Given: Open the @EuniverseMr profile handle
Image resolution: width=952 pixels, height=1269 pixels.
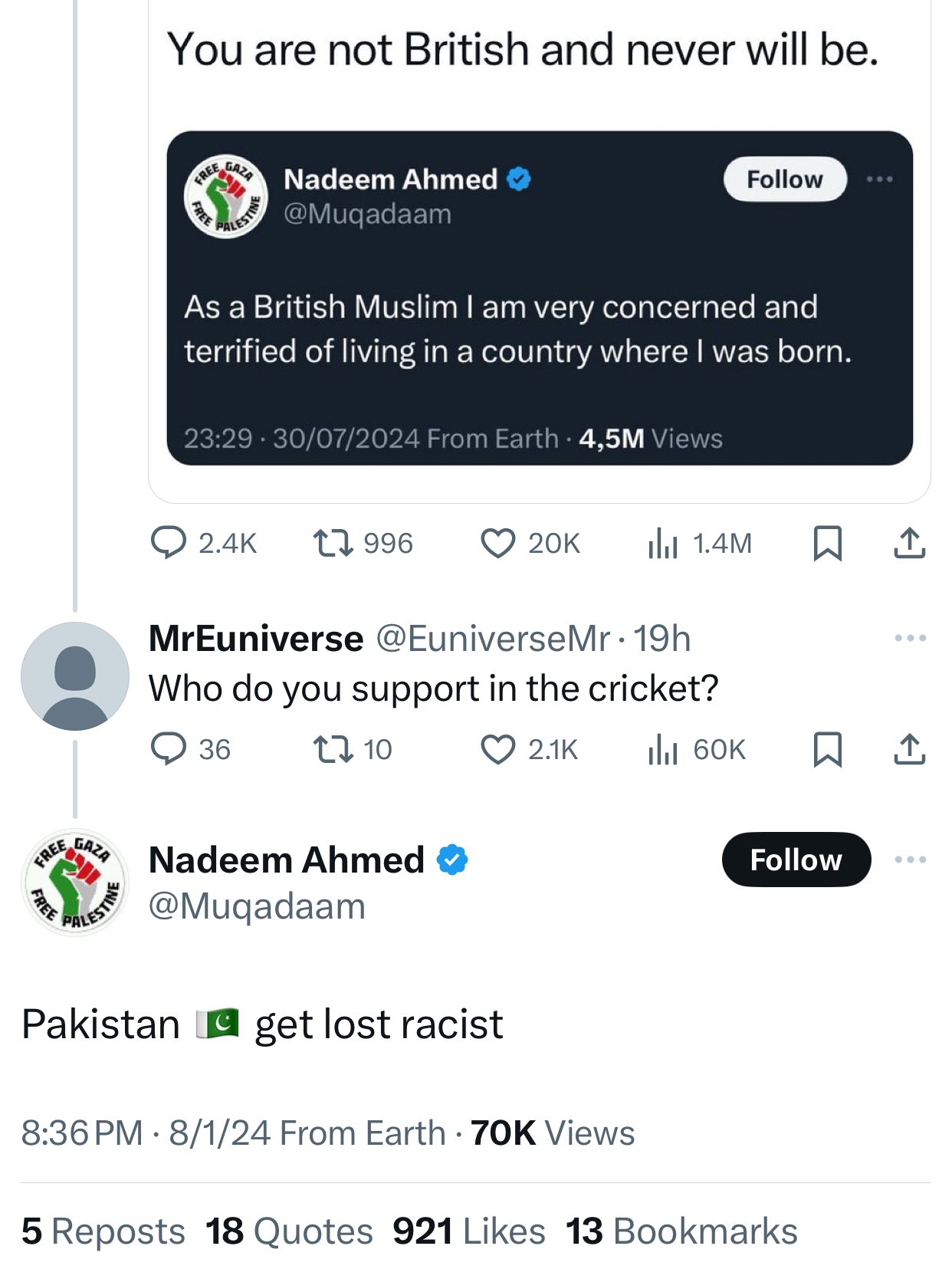Looking at the screenshot, I should tap(493, 638).
